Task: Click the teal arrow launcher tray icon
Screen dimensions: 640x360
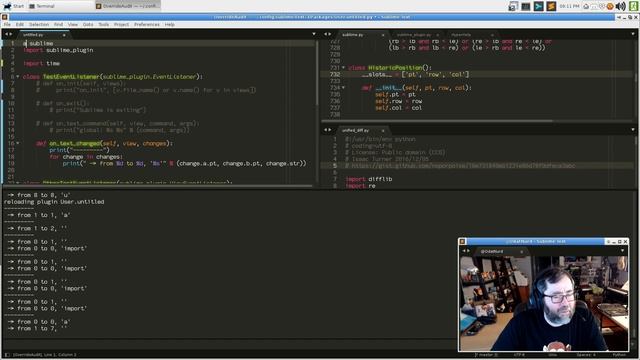Action: 538,6
